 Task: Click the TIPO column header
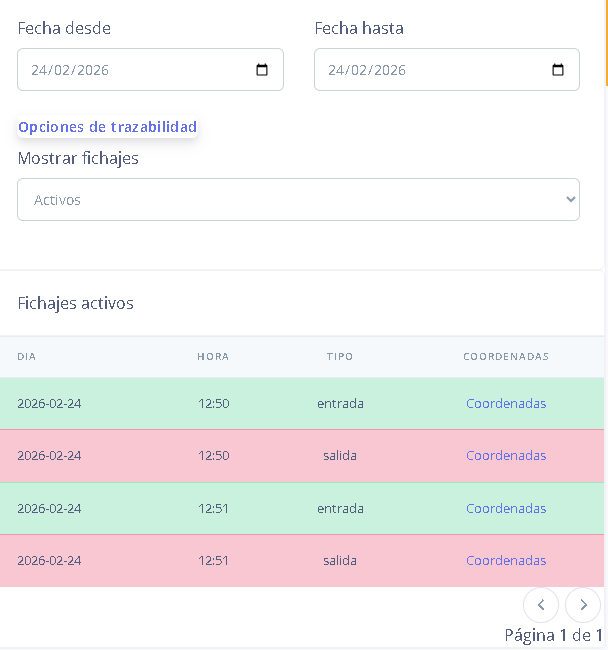[340, 357]
